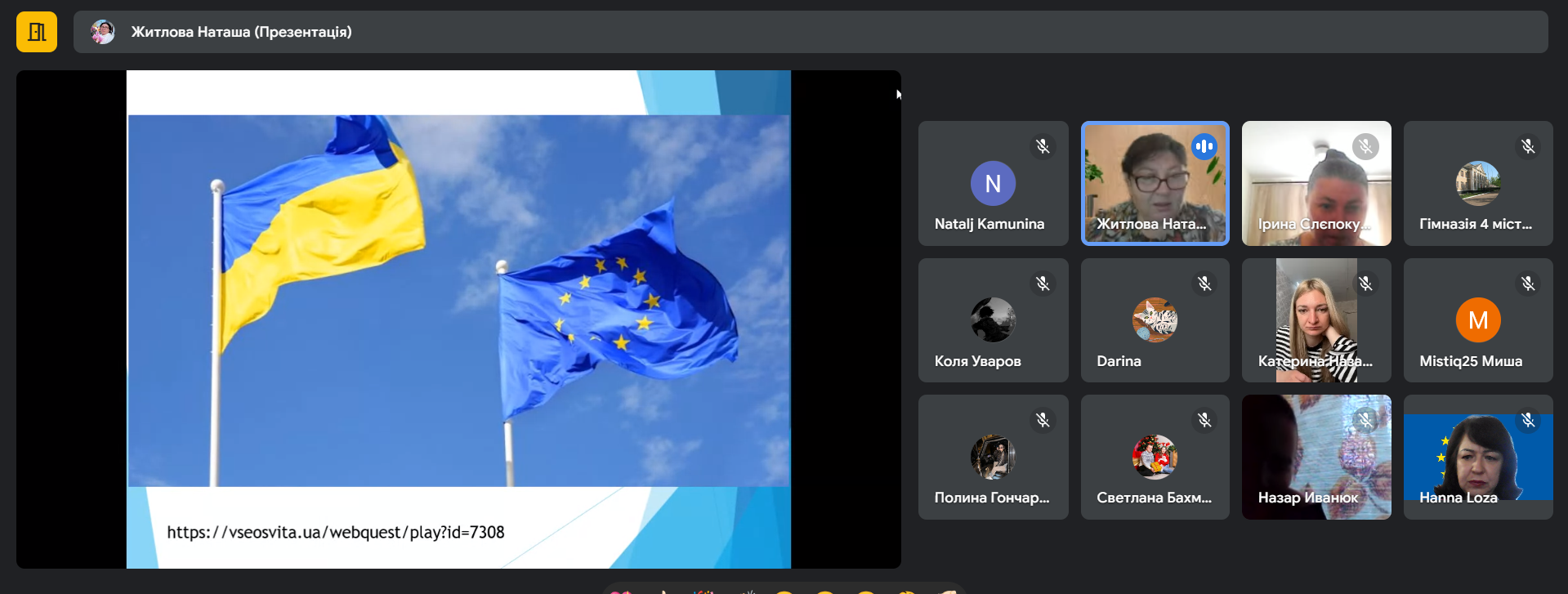Select the Катерина video tile
Viewport: 1568px width, 594px height.
tap(1316, 320)
